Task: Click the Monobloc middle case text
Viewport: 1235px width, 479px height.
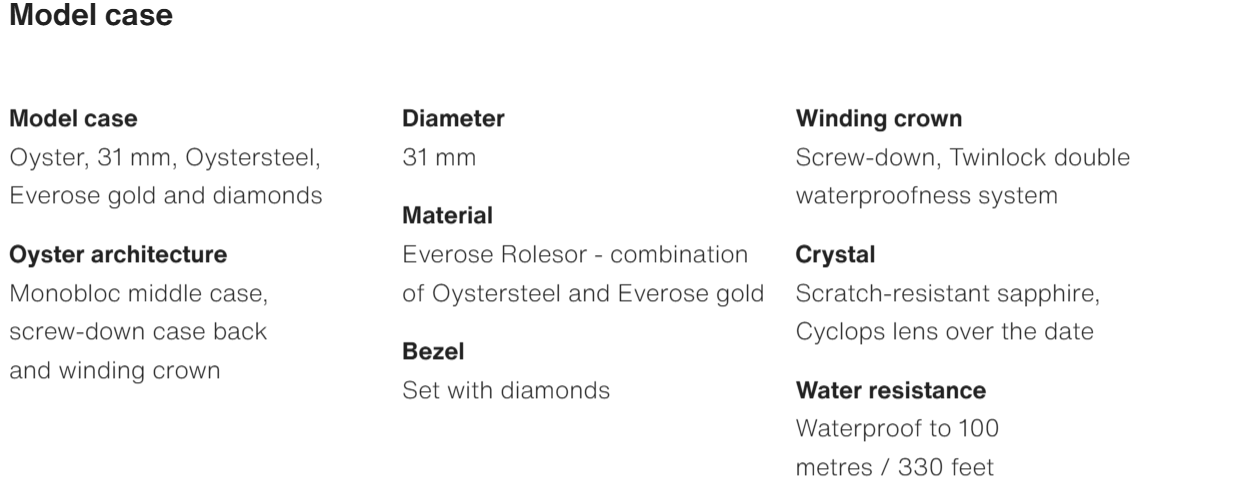Action: coord(139,294)
